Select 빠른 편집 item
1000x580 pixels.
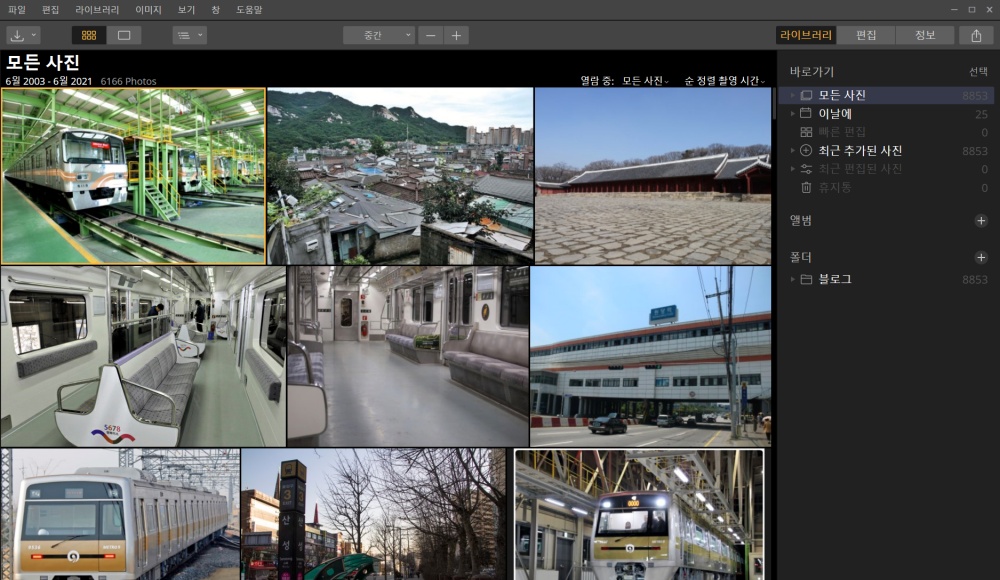click(x=886, y=132)
